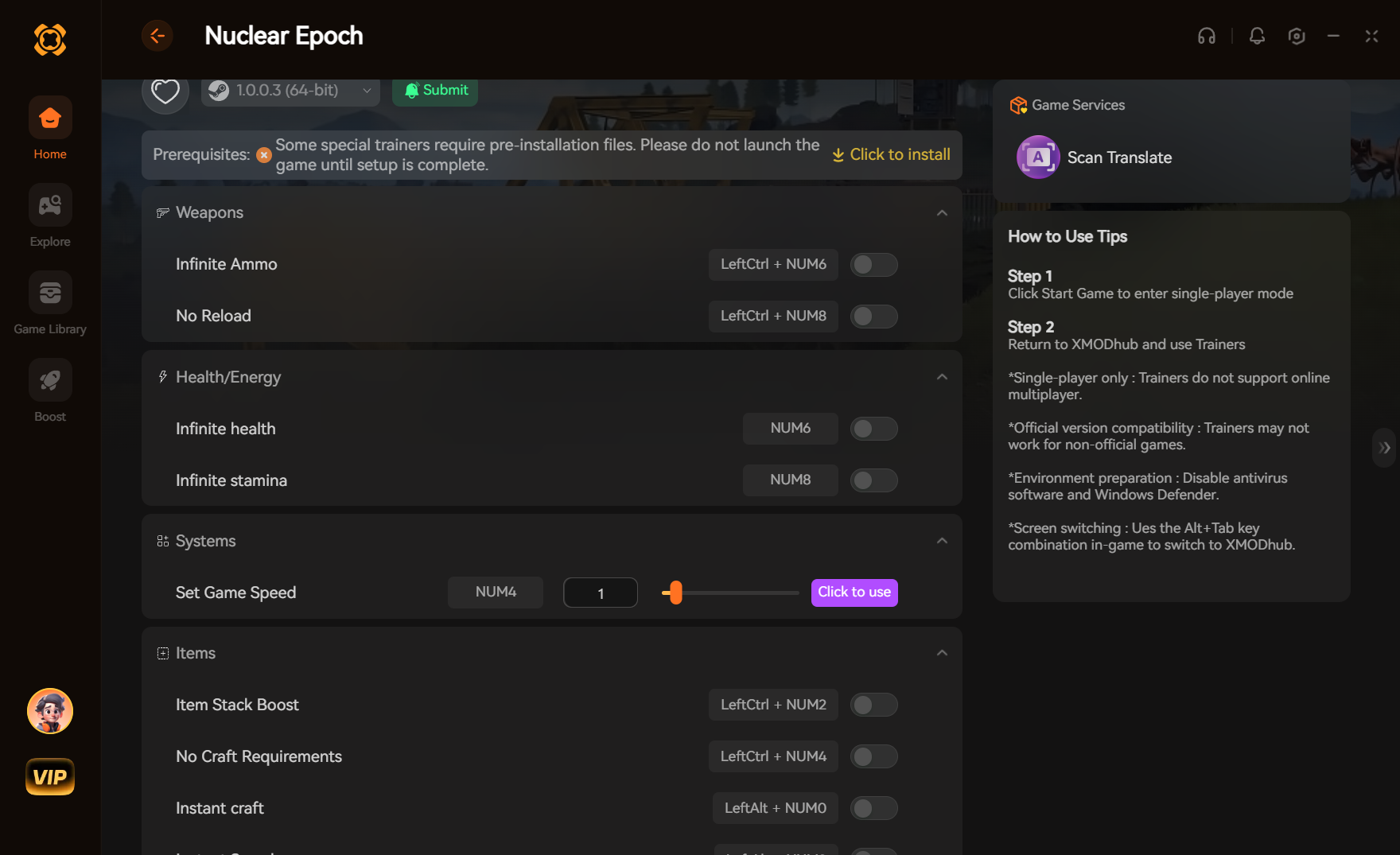Click the green Submit button

(x=435, y=91)
